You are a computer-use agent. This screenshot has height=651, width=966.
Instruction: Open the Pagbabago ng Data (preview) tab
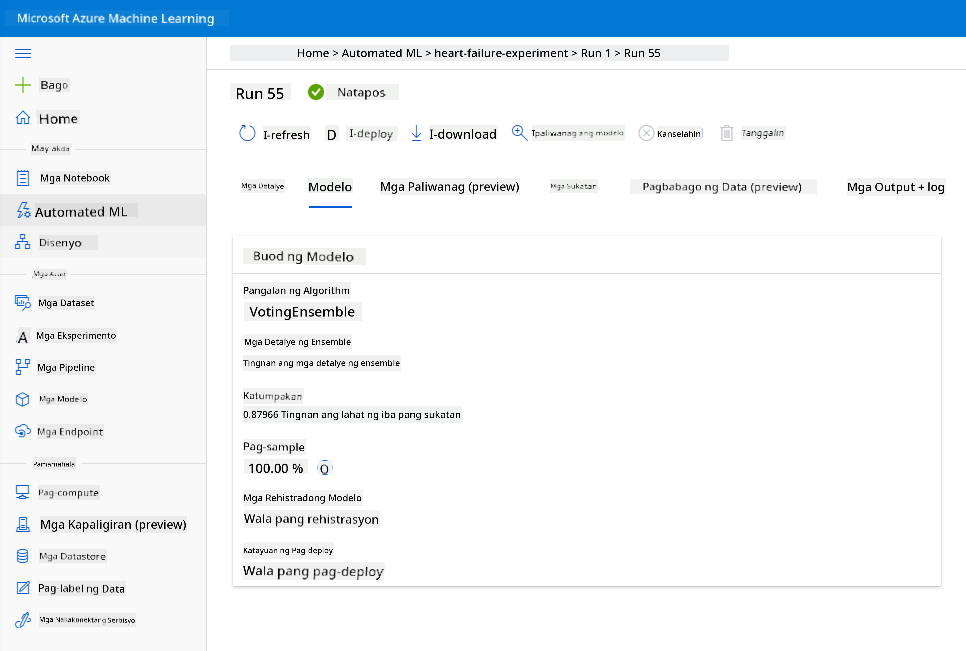point(722,187)
